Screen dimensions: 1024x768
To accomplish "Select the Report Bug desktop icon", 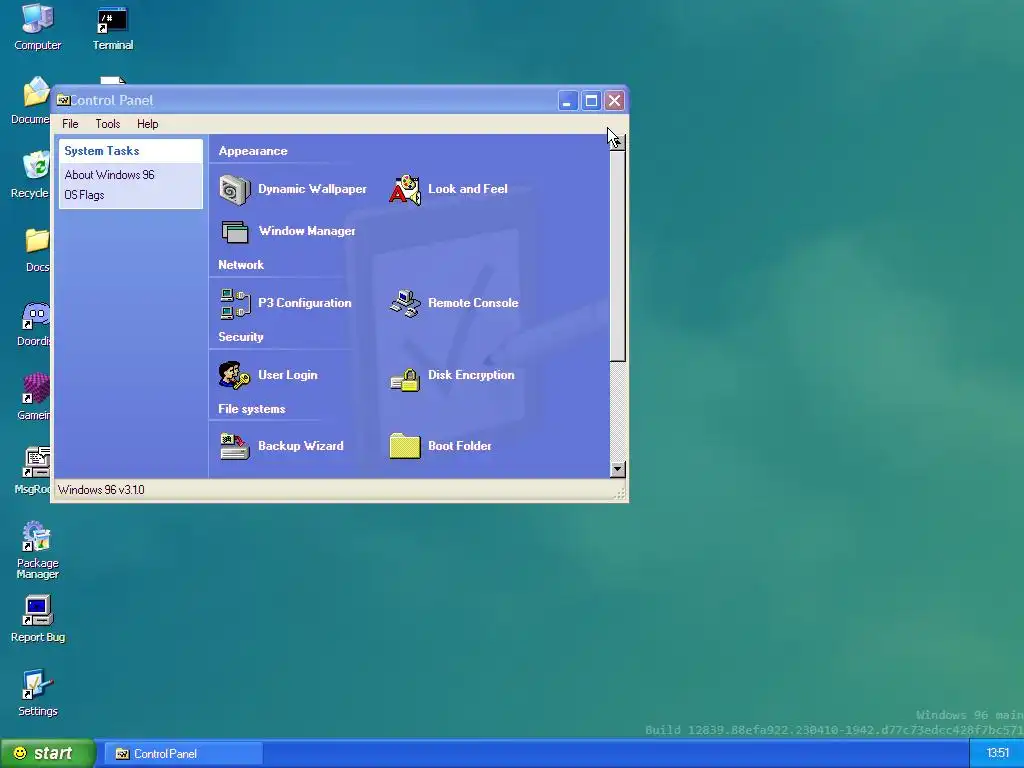I will click(x=37, y=610).
